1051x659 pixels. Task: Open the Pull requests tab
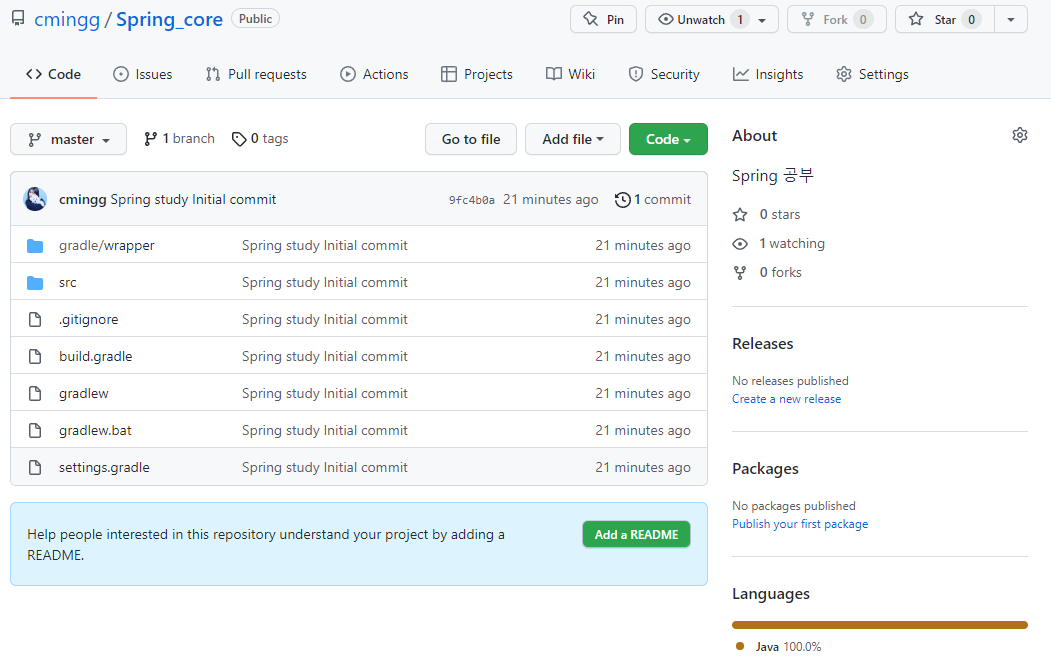pyautogui.click(x=256, y=74)
